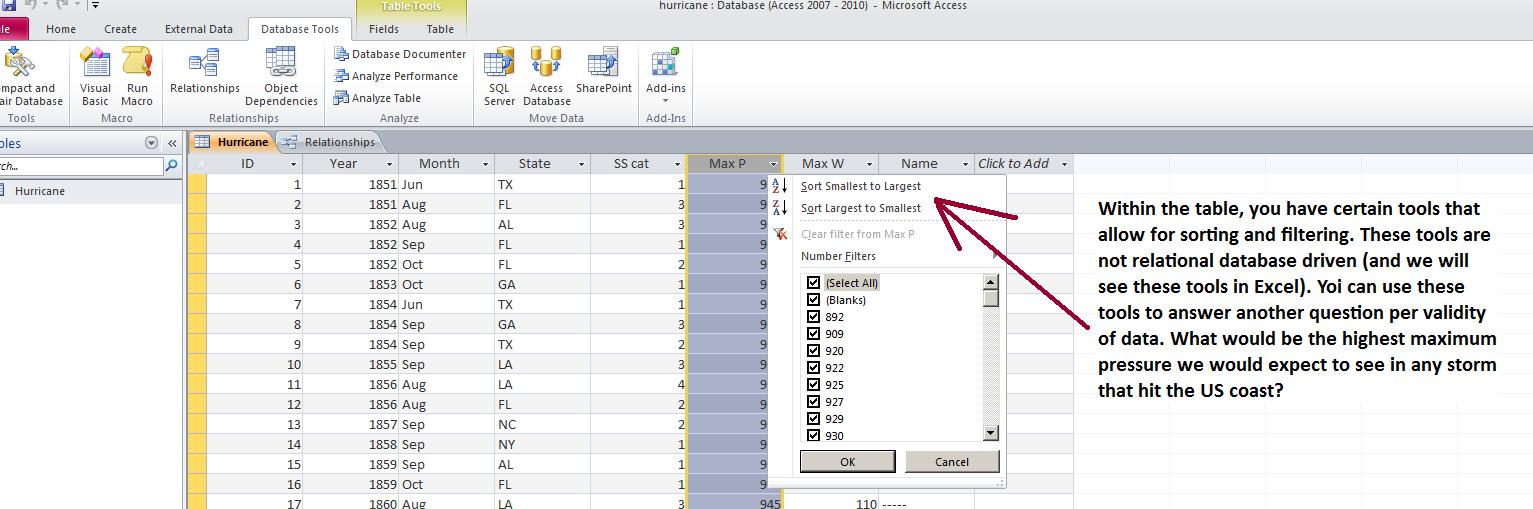Switch to the Fields tab
This screenshot has width=1533, height=509.
point(383,29)
